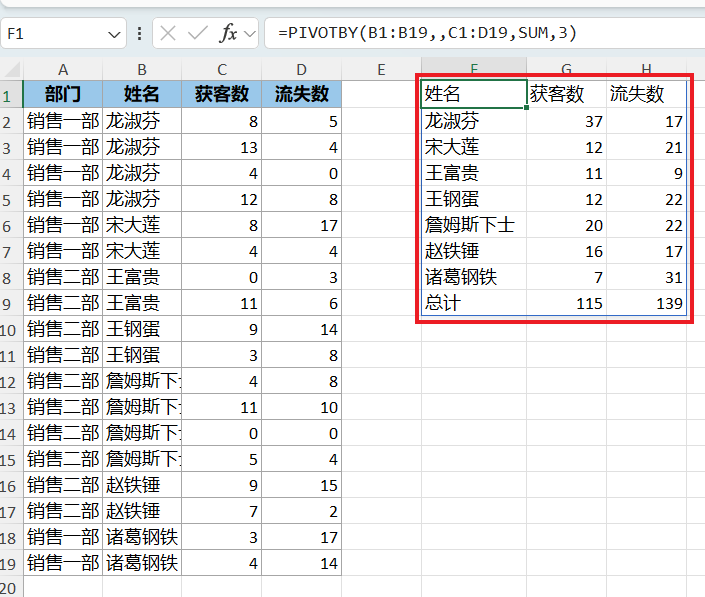Viewport: 705px width, 597px height.
Task: Click 王钢蛋 in the pivot result
Action: point(474,199)
